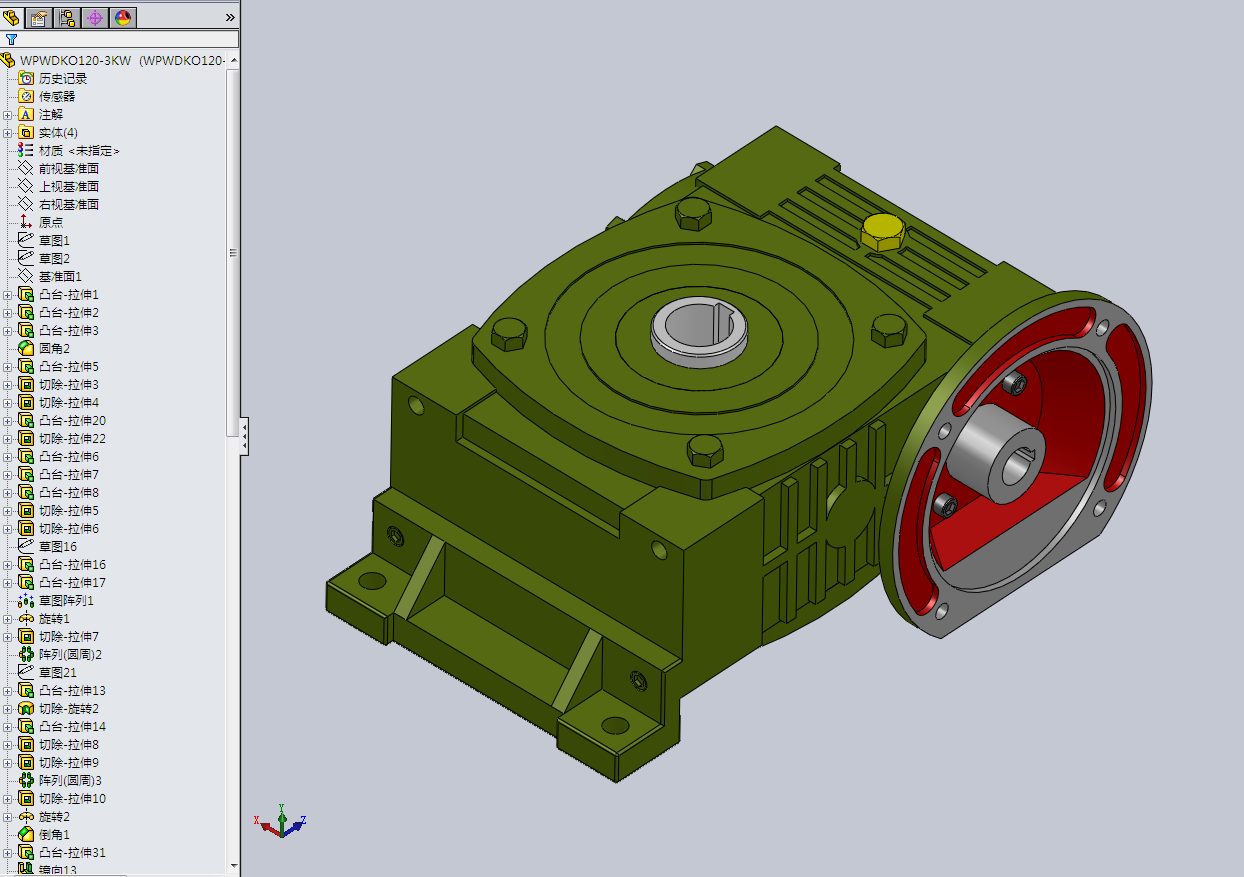Select the 前视基准面 plane icon
The image size is (1244, 877).
tap(26, 168)
